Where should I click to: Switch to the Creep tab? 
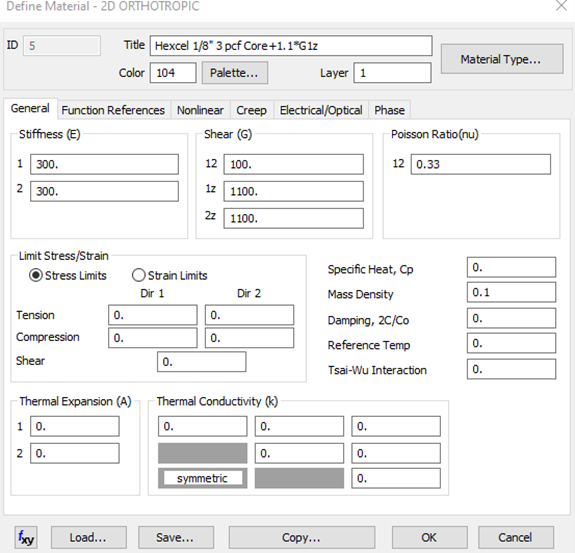click(252, 110)
